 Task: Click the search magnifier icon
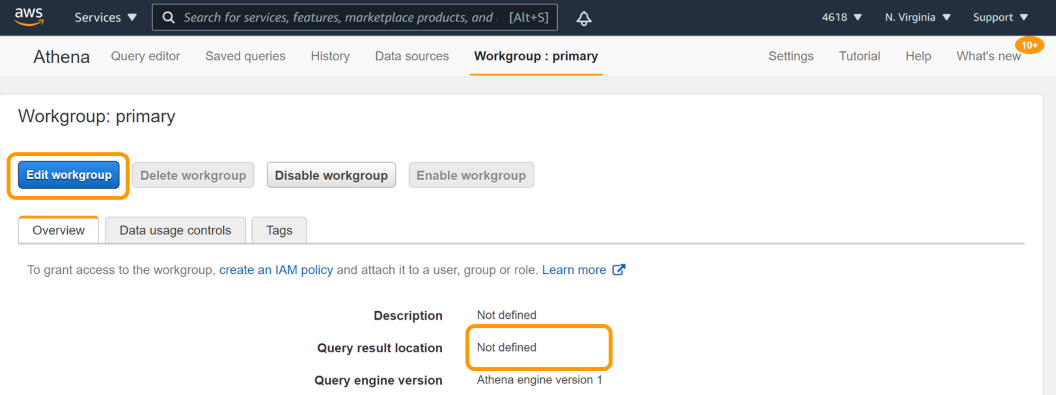[x=170, y=17]
